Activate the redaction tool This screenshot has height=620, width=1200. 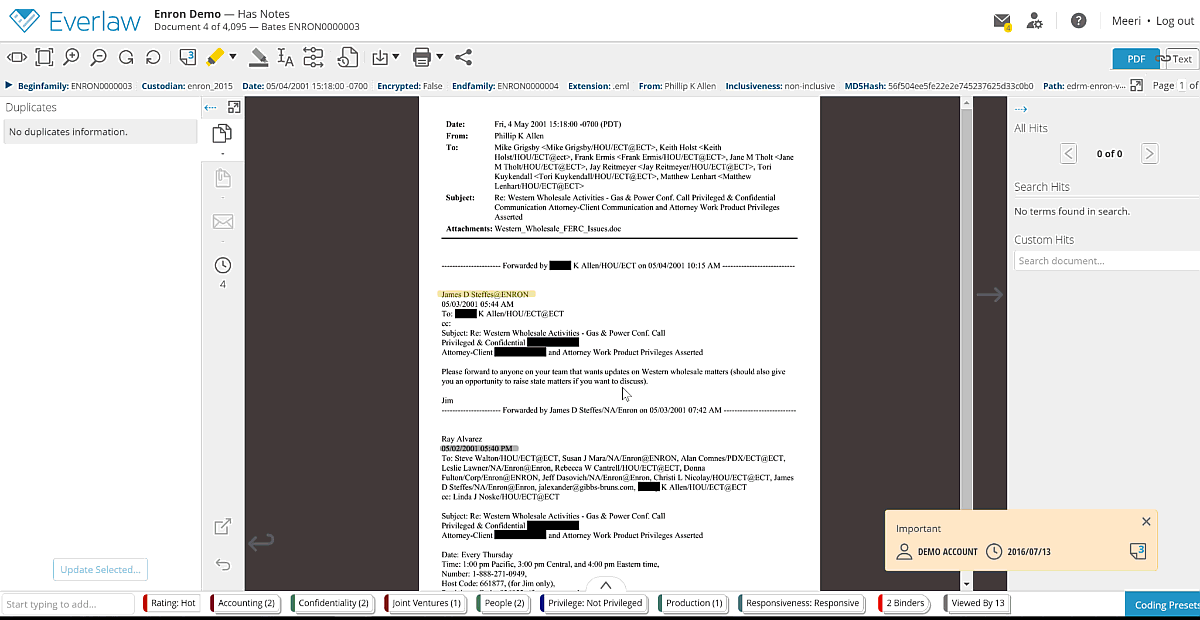pos(257,57)
